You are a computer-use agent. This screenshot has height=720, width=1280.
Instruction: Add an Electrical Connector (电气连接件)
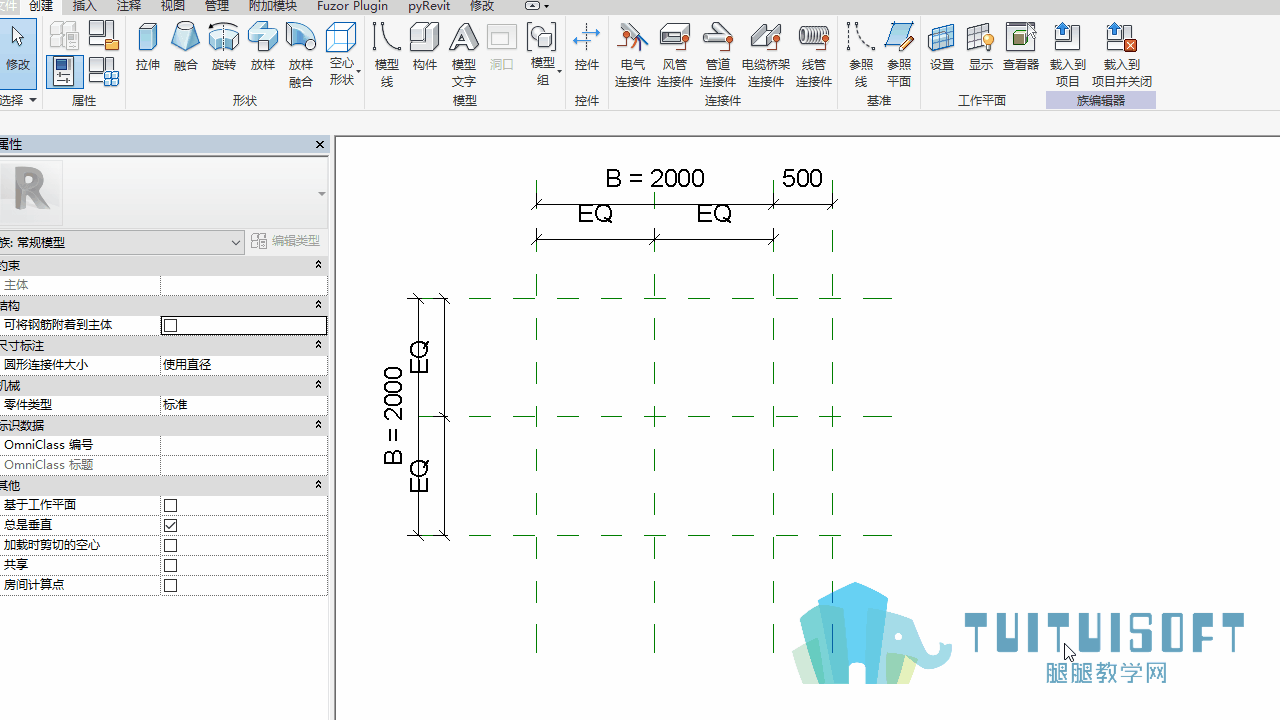pyautogui.click(x=632, y=55)
